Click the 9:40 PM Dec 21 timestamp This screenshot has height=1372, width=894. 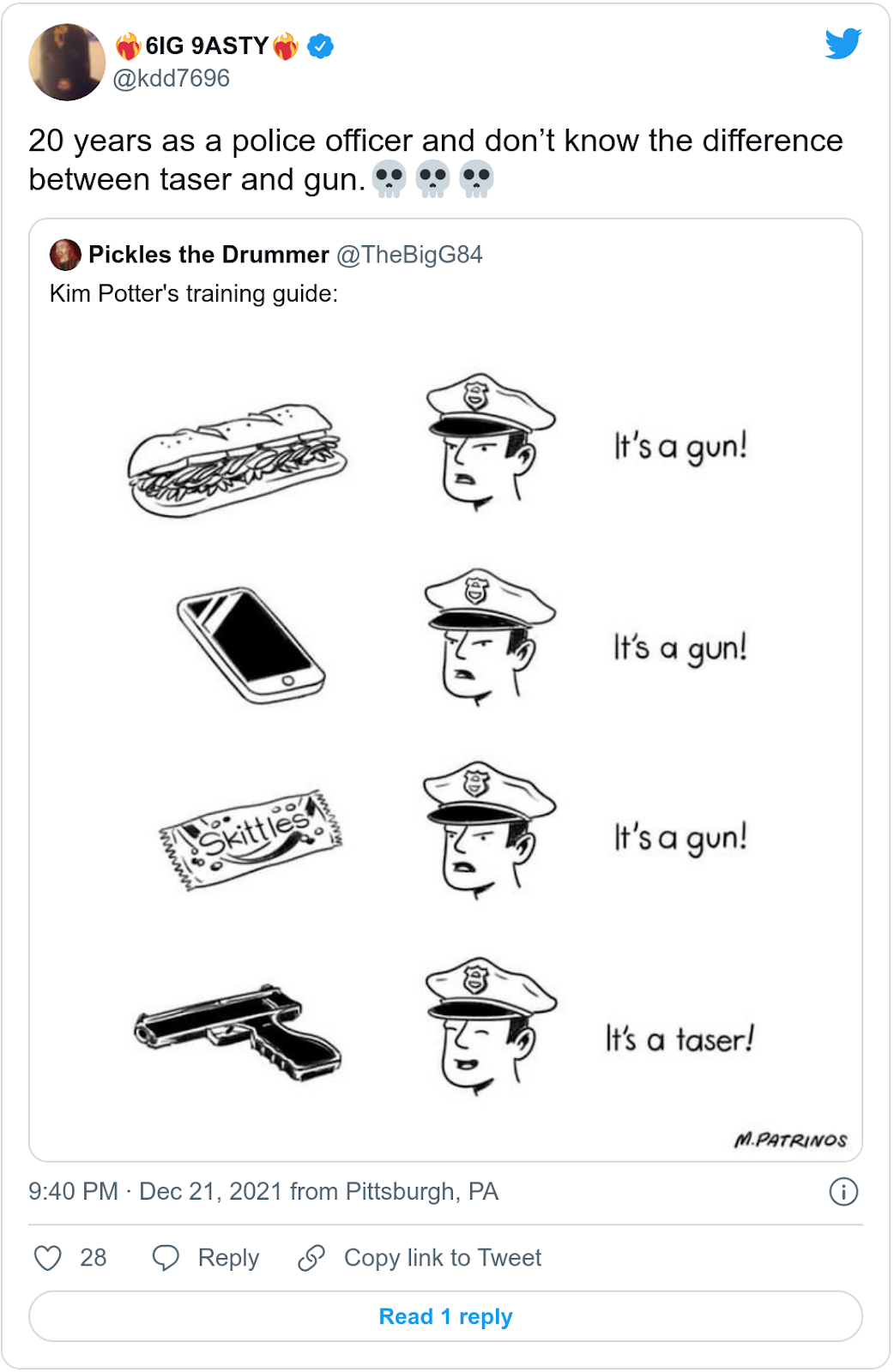(263, 1192)
